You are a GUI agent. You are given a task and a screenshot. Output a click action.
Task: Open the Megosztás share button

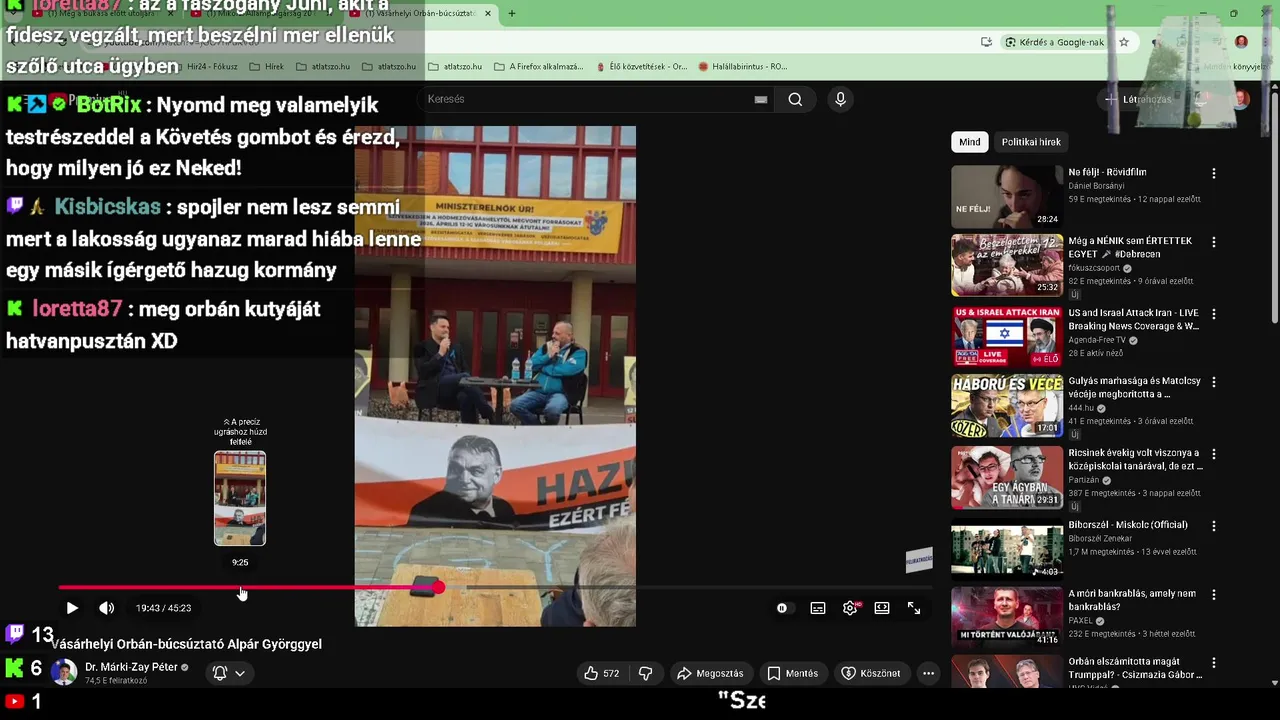[x=711, y=673]
